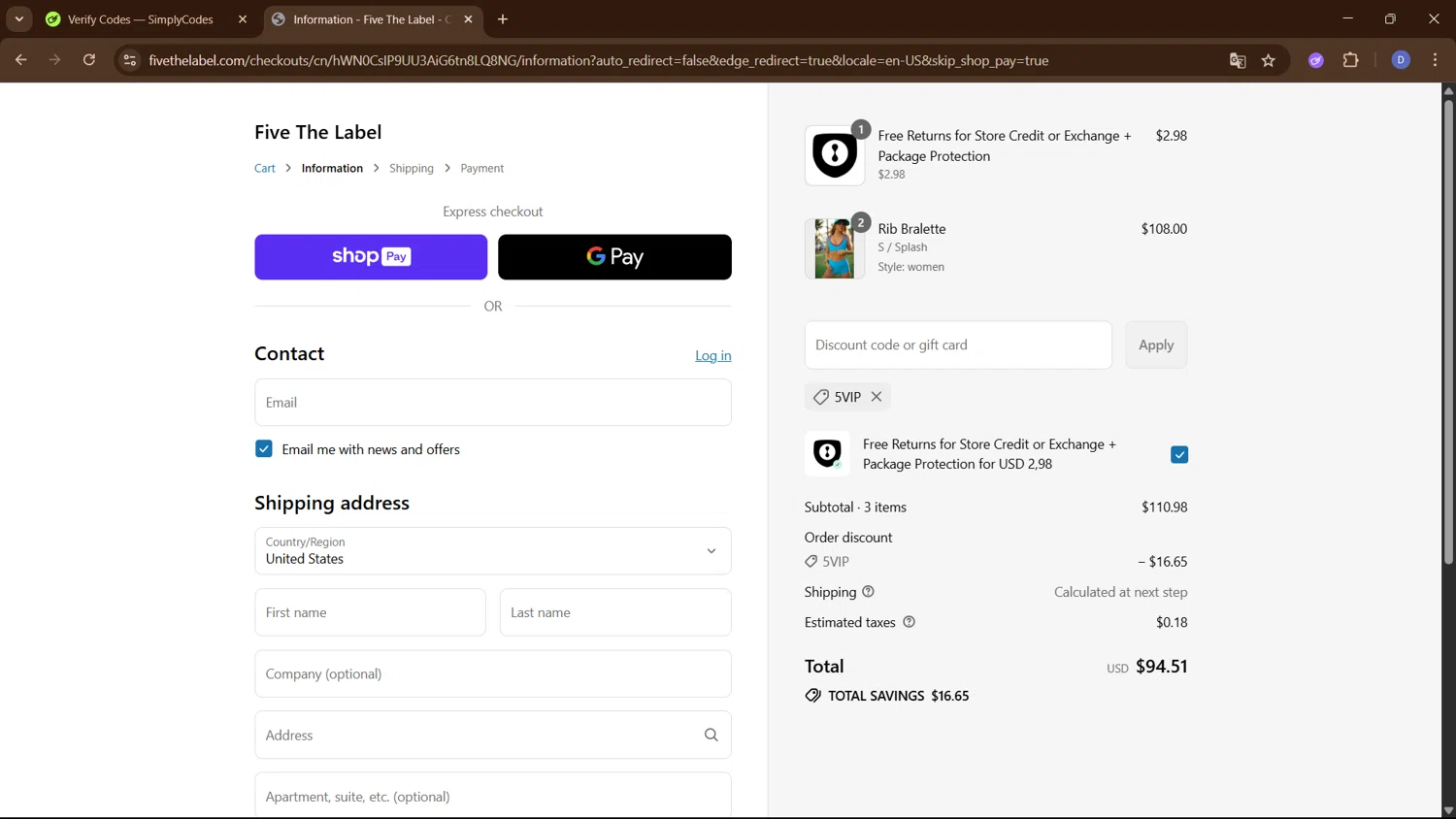Select the Payment breadcrumb step

(x=482, y=168)
